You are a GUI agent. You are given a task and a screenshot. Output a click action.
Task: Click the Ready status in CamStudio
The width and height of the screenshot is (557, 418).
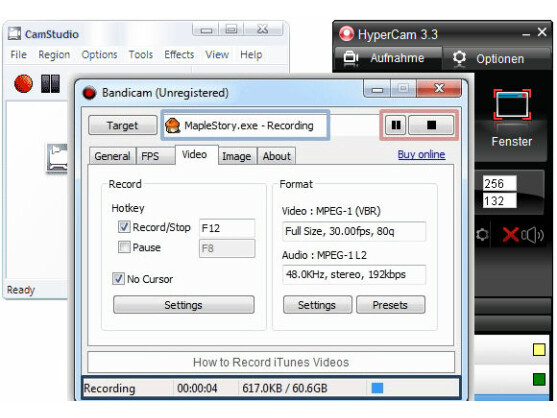21,290
